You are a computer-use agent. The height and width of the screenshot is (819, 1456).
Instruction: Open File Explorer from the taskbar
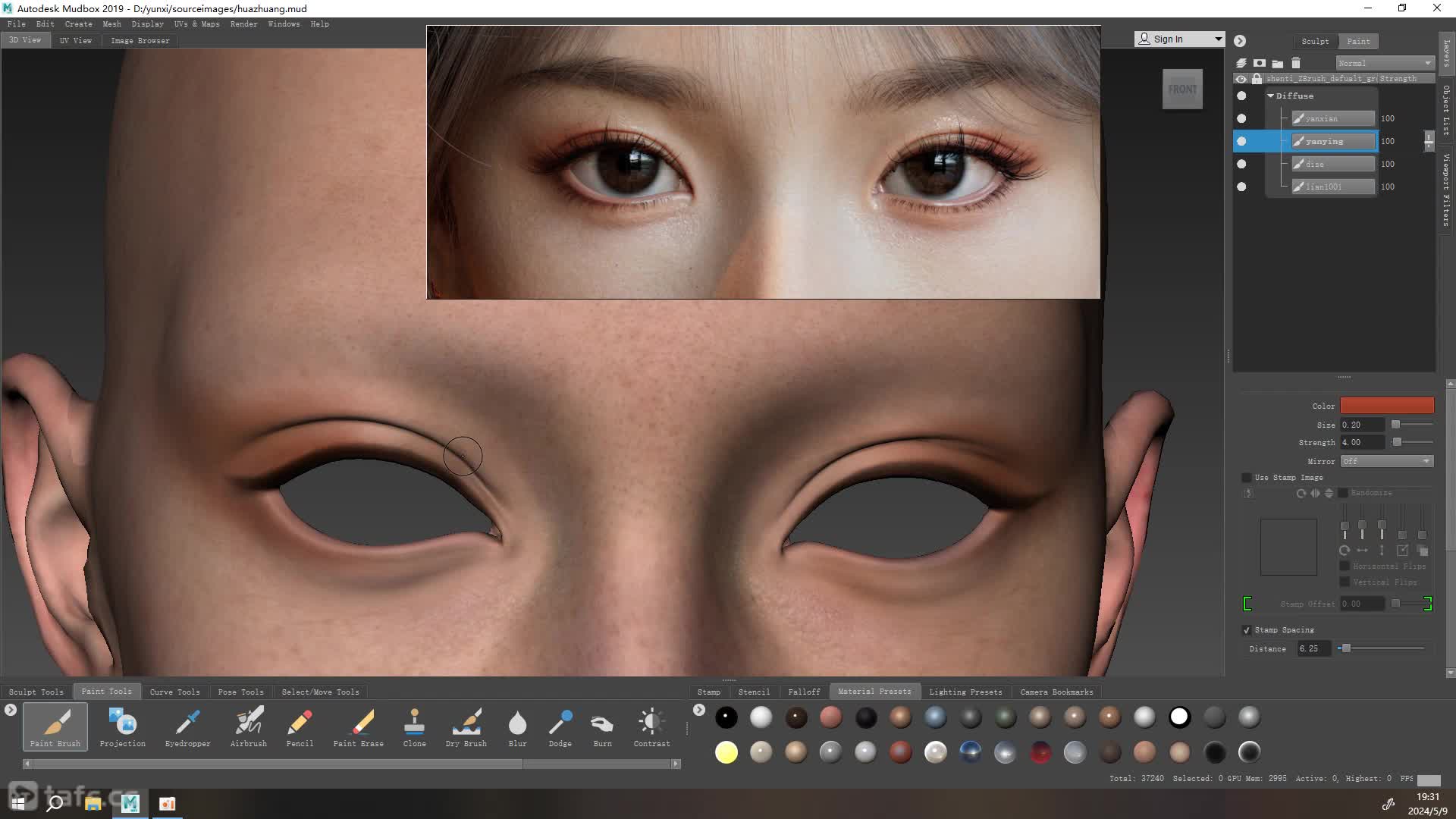(x=93, y=803)
